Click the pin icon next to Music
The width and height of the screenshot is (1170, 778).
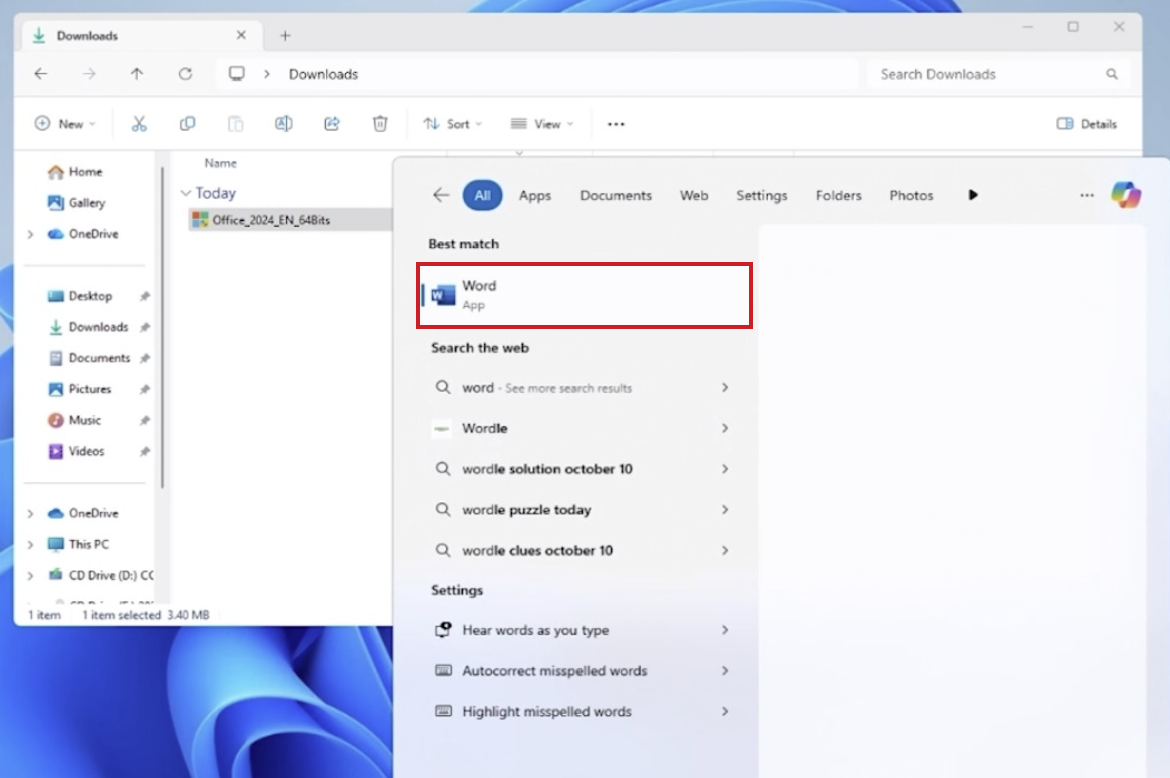145,421
